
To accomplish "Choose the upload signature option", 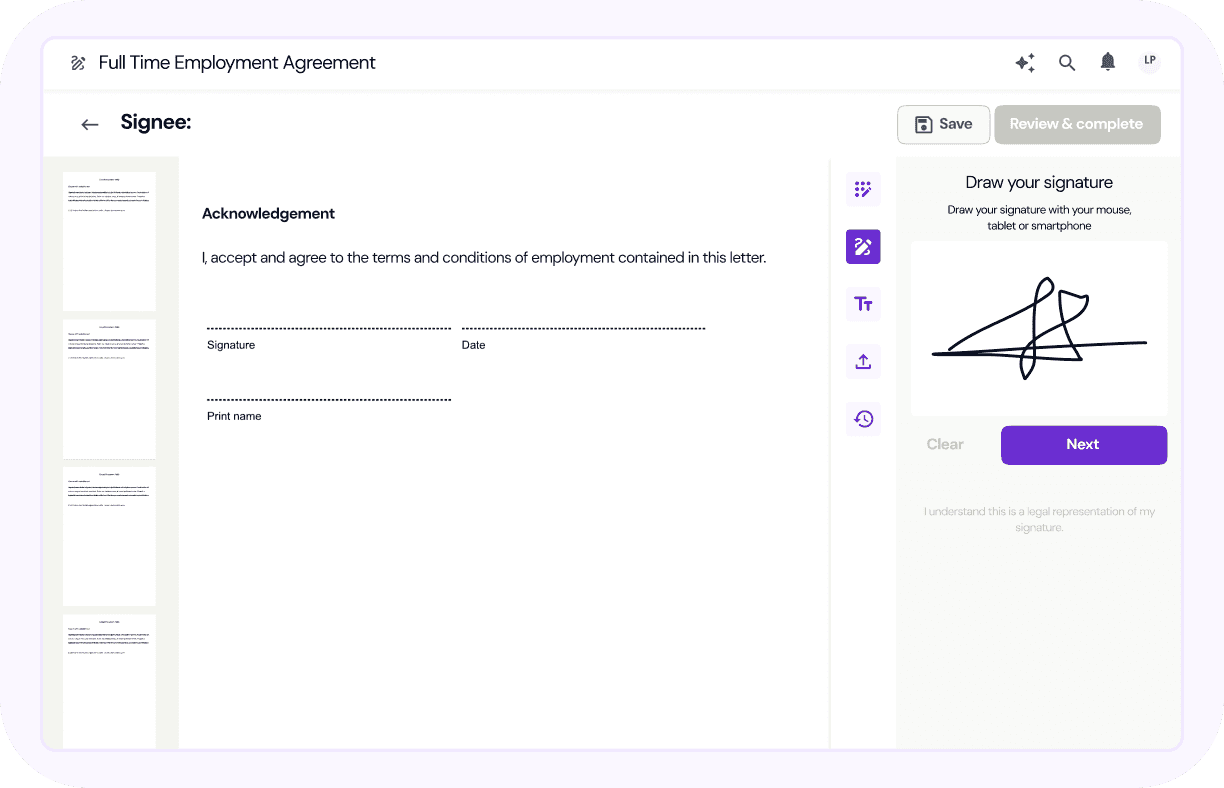I will (x=863, y=361).
